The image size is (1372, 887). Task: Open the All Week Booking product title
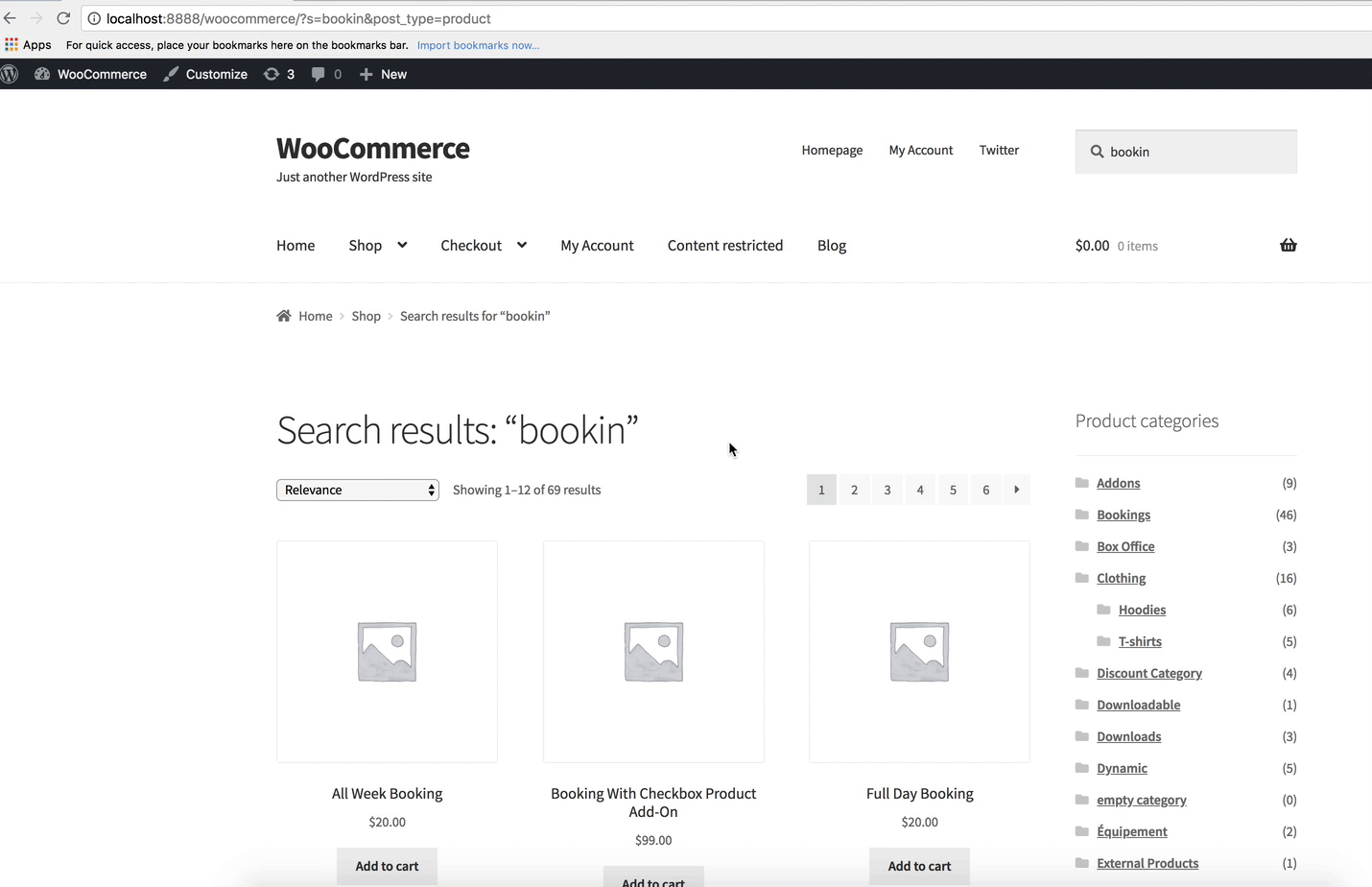coord(387,794)
